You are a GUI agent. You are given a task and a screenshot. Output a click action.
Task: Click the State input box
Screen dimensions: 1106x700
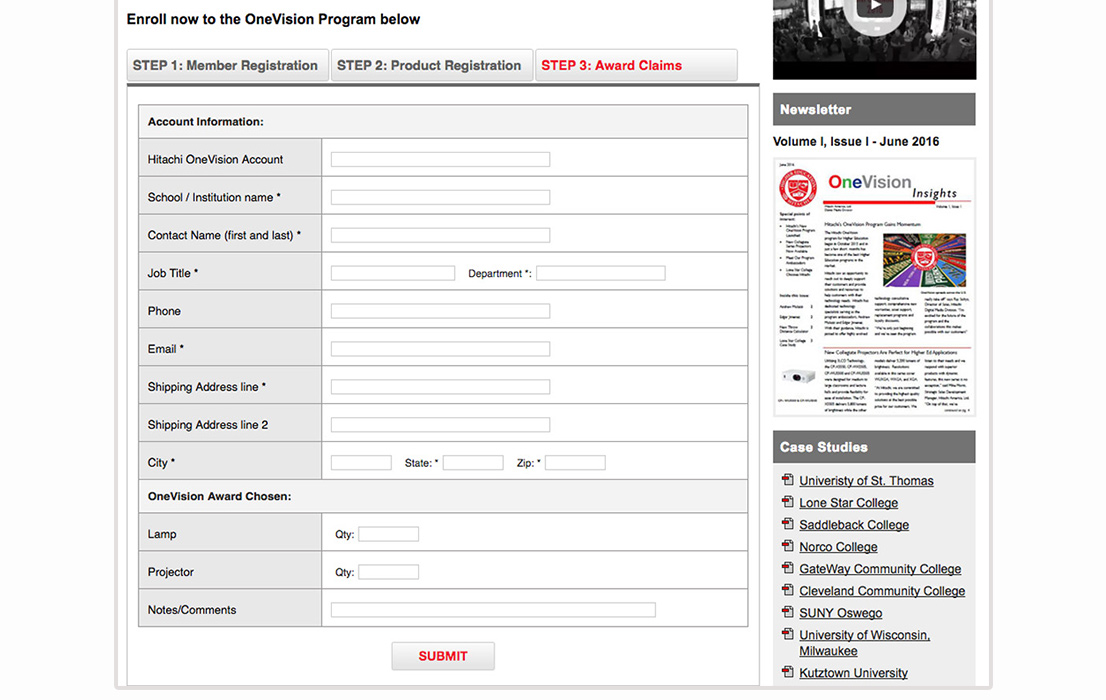tap(473, 463)
